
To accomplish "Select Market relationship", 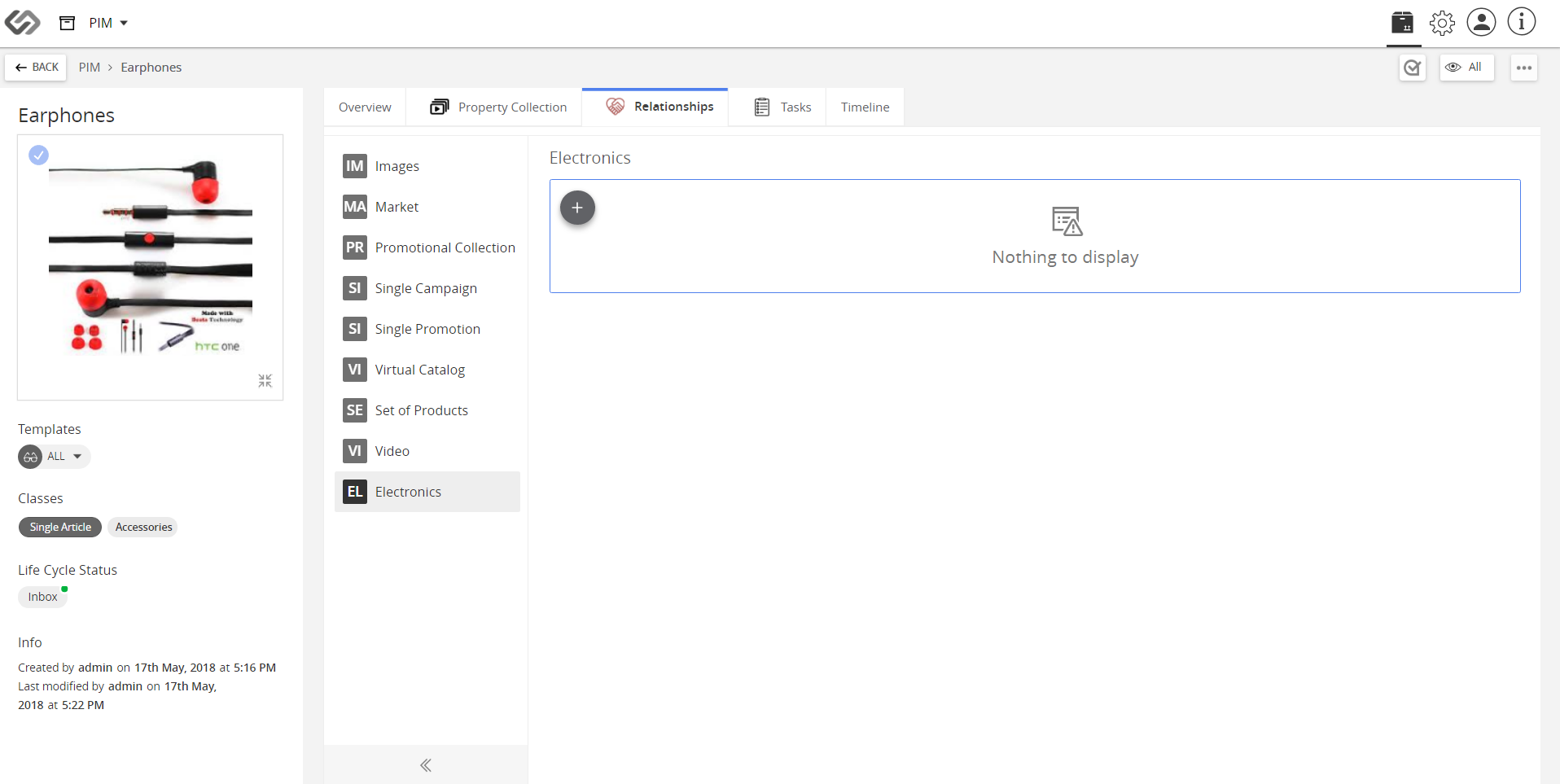I will click(427, 207).
